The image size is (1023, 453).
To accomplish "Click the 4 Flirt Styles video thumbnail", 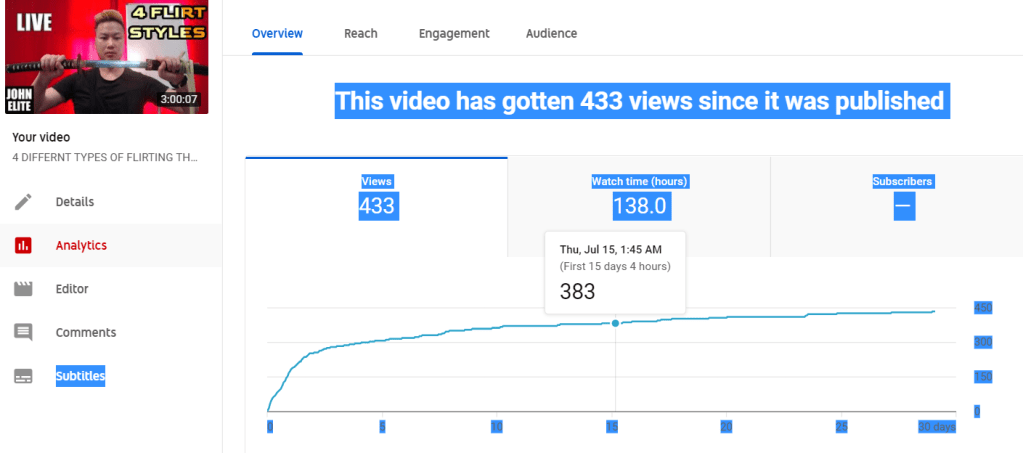I will tap(105, 57).
